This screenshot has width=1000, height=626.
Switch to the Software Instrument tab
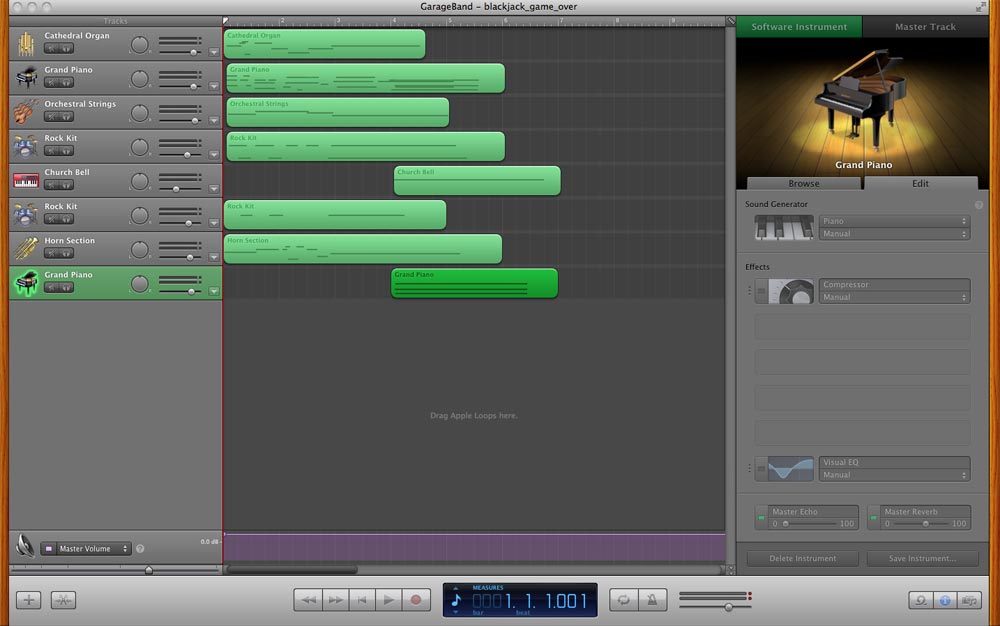[x=799, y=27]
